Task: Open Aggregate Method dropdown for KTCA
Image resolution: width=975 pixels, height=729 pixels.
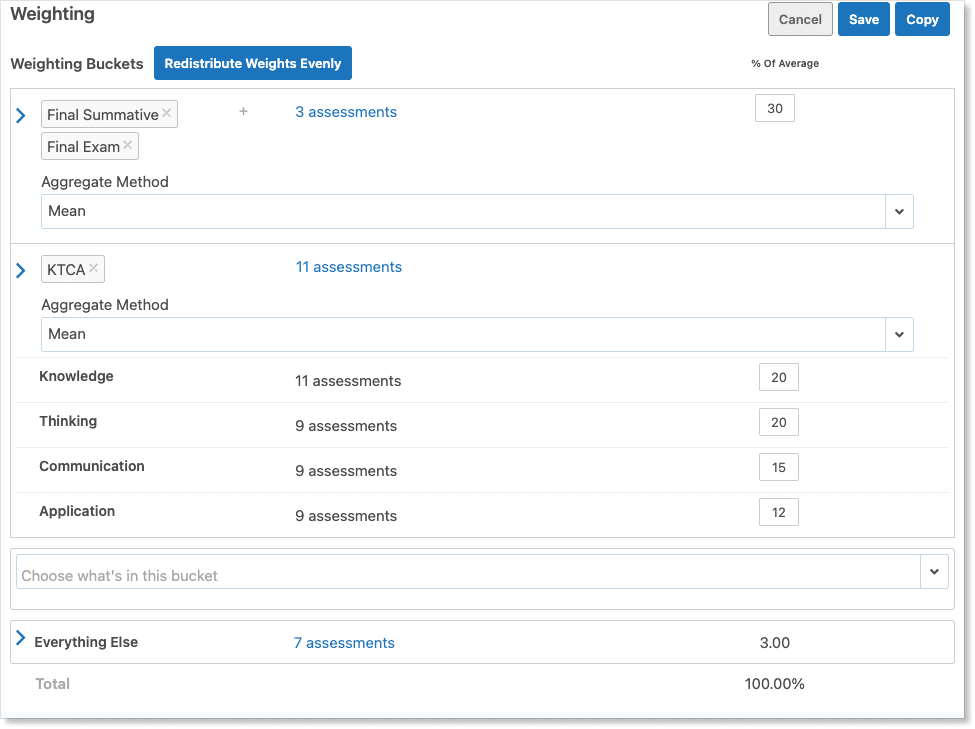Action: [x=898, y=334]
